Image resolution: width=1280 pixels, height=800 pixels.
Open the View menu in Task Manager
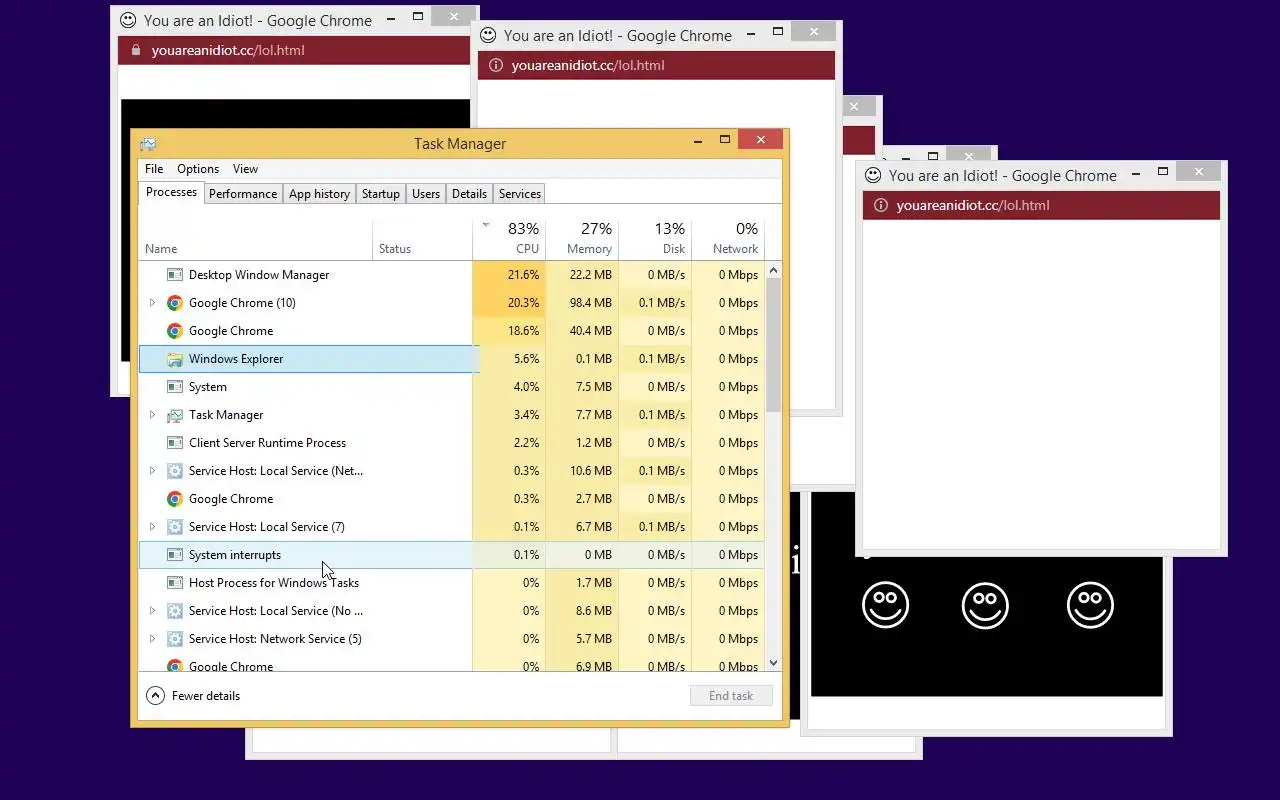245,169
